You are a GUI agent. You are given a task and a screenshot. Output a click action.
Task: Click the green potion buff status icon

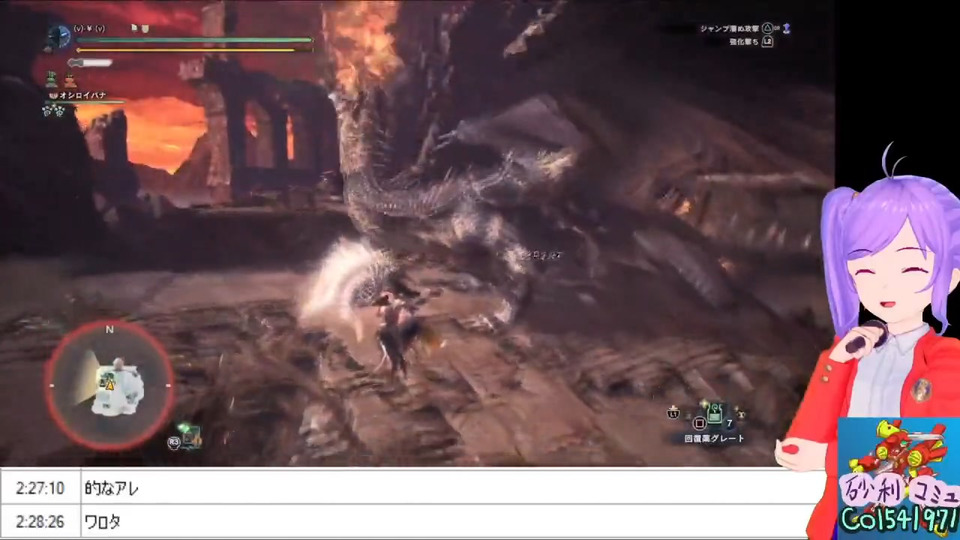[52, 79]
